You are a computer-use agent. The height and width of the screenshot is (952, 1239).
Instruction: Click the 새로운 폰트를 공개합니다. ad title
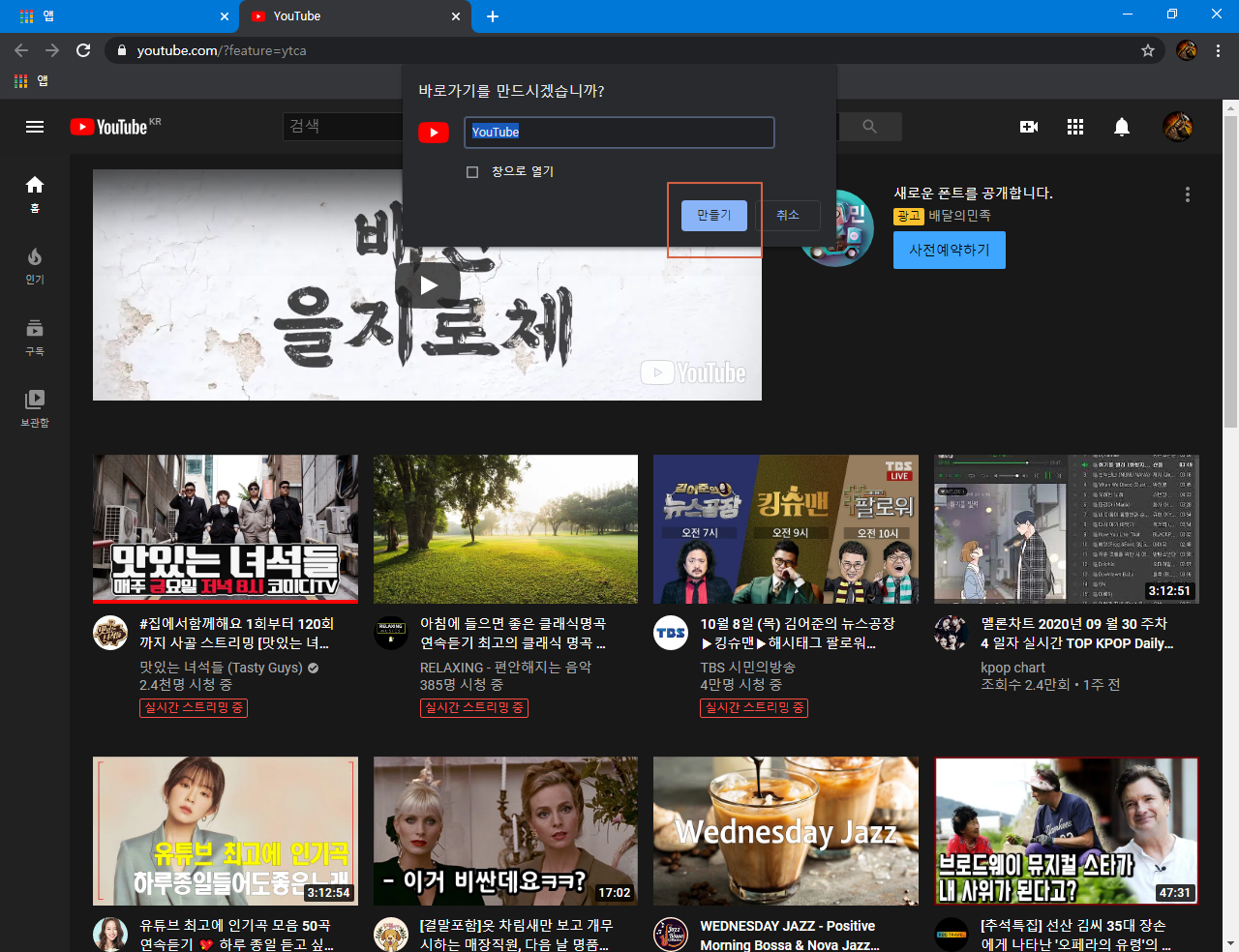(973, 193)
